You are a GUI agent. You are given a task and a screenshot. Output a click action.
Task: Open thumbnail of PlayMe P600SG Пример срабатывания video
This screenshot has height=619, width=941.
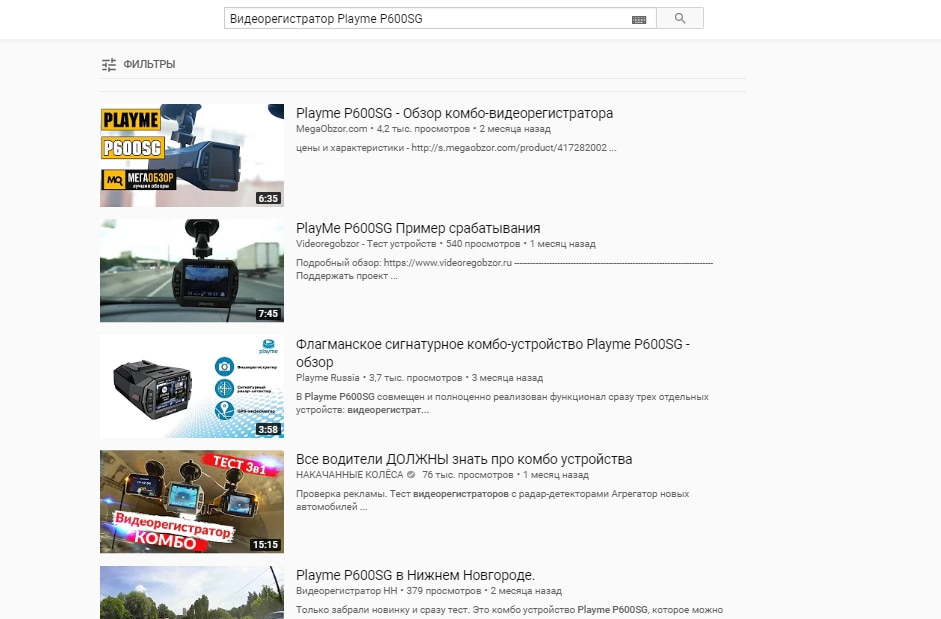coord(191,270)
